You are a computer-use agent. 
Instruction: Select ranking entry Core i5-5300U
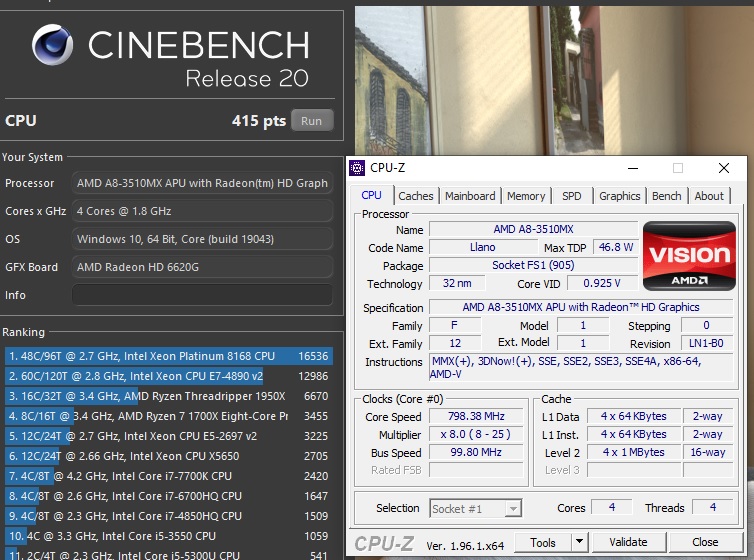[x=169, y=554]
